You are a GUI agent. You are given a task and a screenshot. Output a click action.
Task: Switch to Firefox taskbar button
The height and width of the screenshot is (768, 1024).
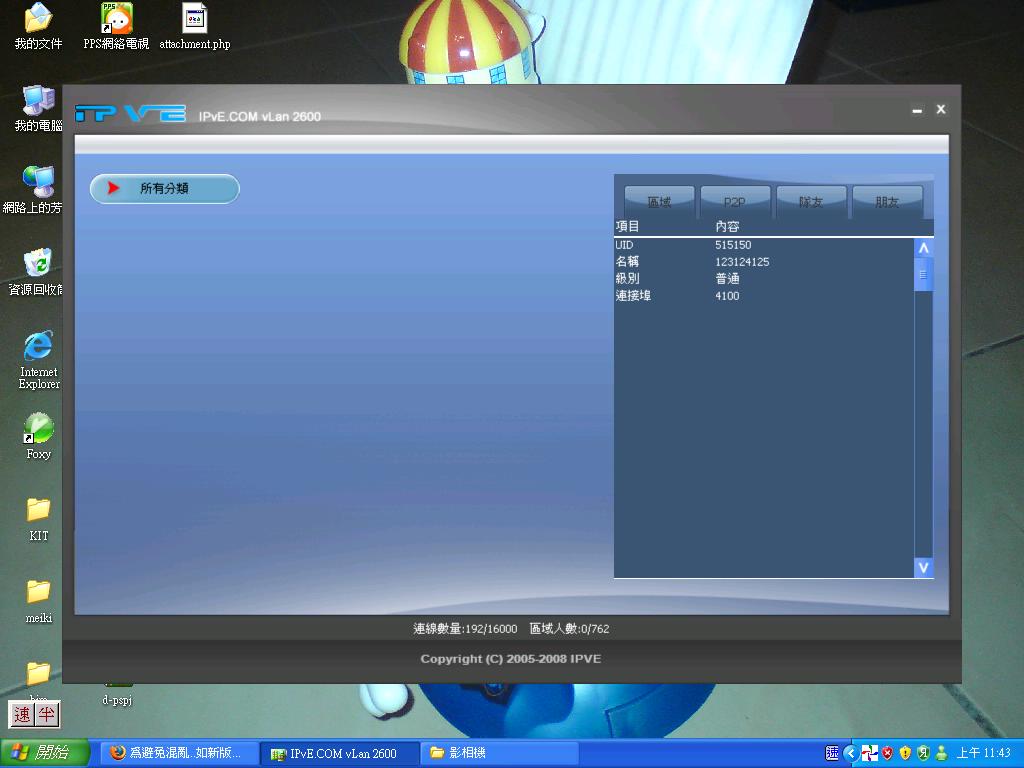point(179,753)
